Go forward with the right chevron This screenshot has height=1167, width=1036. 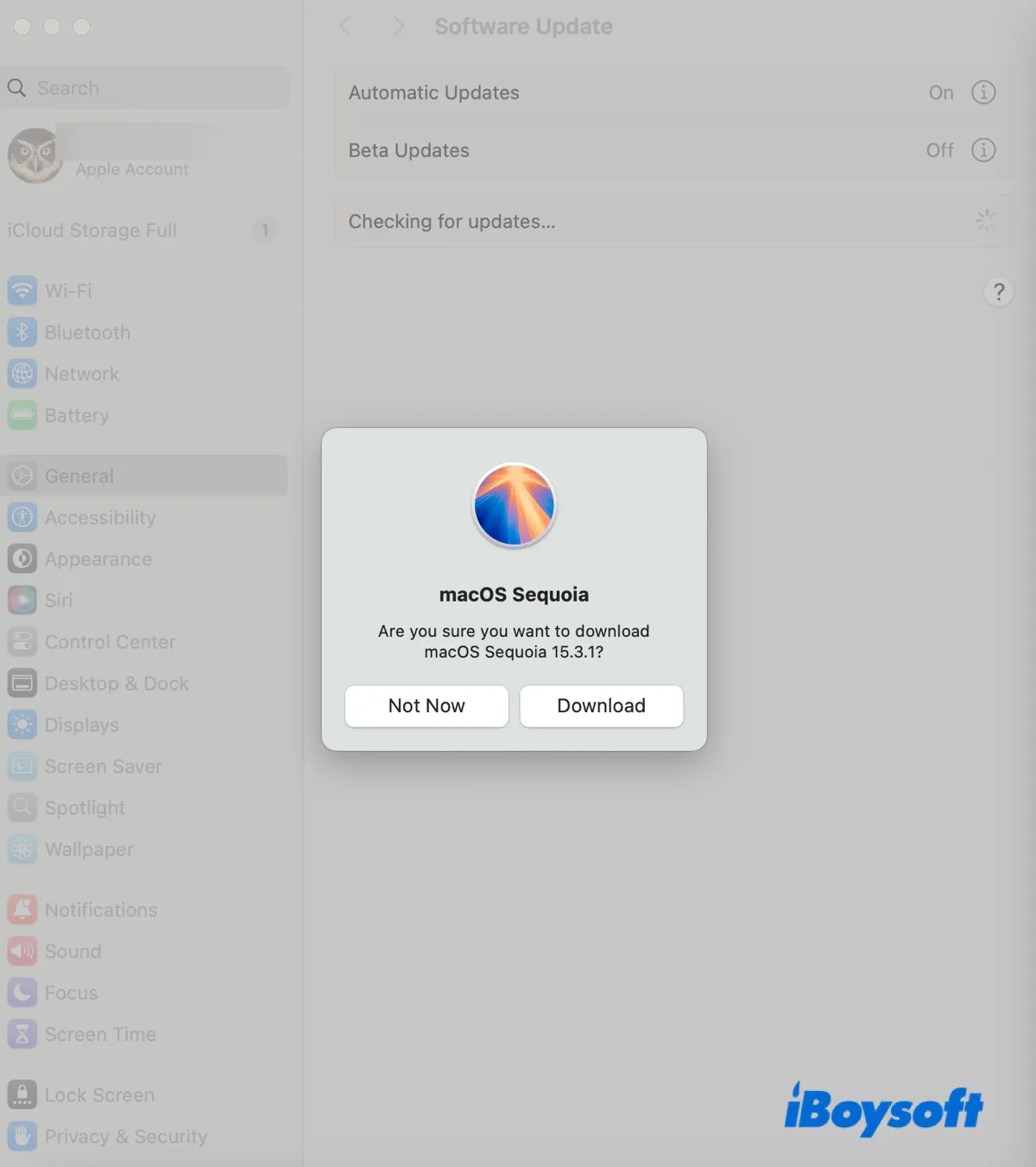click(398, 26)
